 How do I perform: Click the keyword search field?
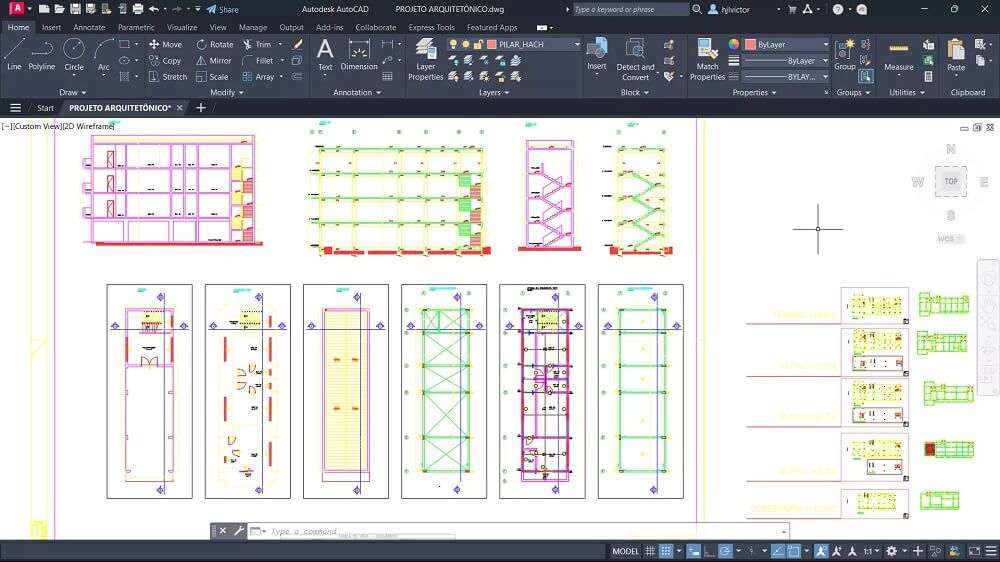tap(630, 10)
